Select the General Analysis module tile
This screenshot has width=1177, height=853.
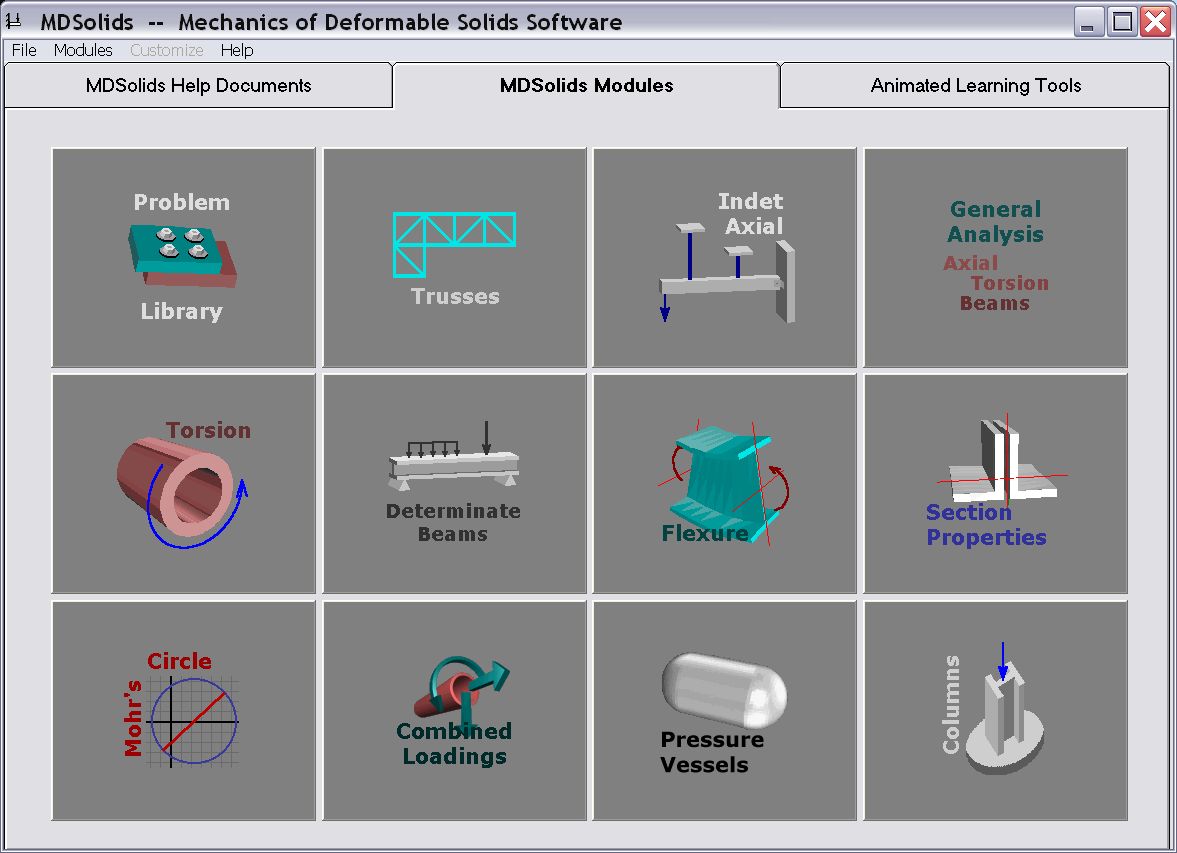click(x=996, y=258)
